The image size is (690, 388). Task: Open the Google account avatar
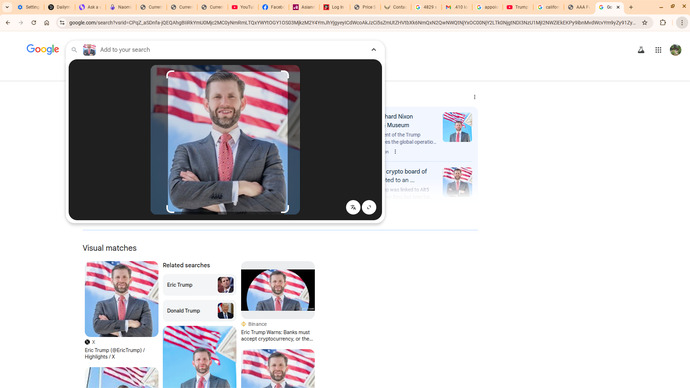point(675,50)
